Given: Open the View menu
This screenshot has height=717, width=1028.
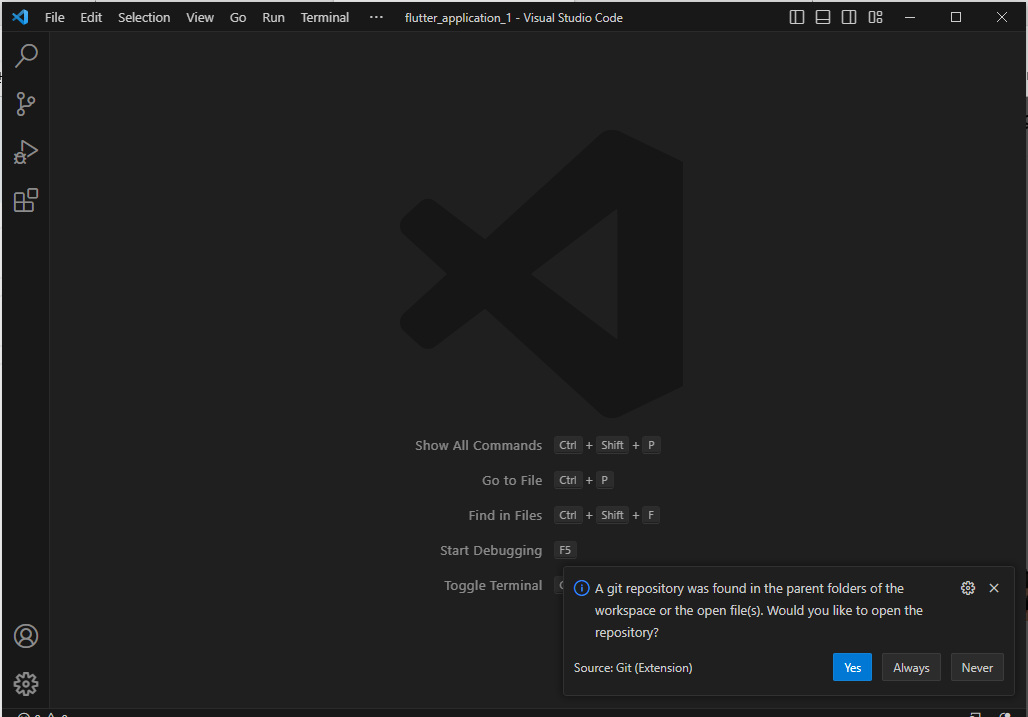Looking at the screenshot, I should 200,18.
